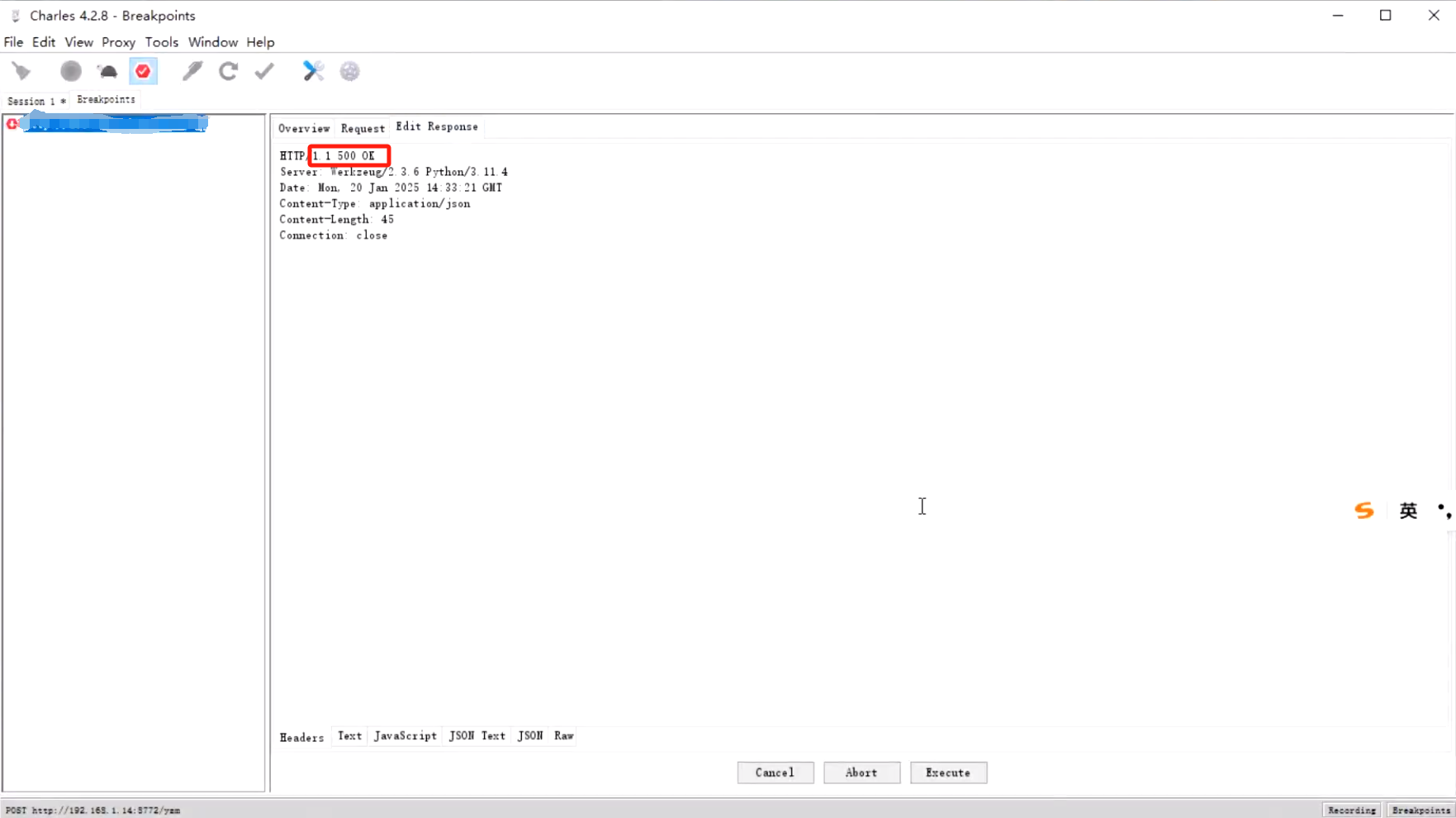Screen dimensions: 1456x818
Task: Click the Repeat refresh arrow icon
Action: point(229,71)
